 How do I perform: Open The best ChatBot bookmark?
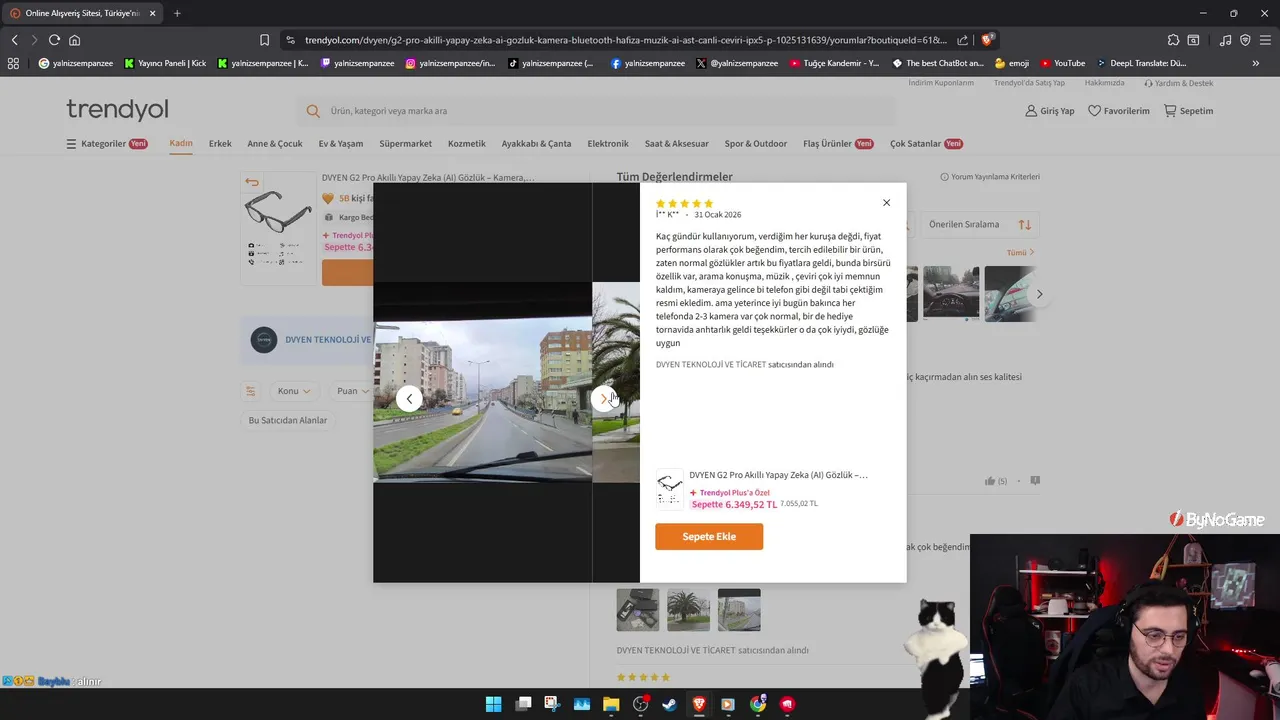tap(938, 63)
